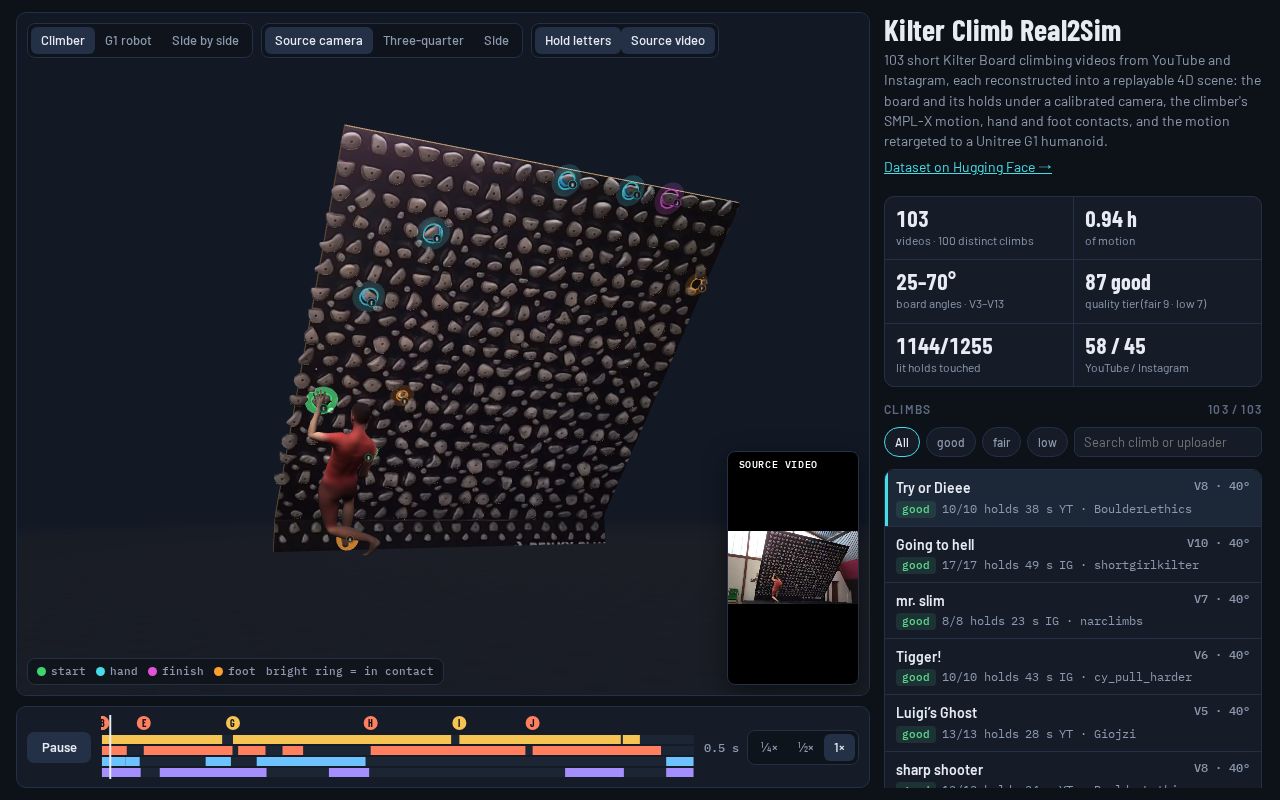The height and width of the screenshot is (800, 1280).
Task: Filter climbs by good quality
Action: point(951,442)
